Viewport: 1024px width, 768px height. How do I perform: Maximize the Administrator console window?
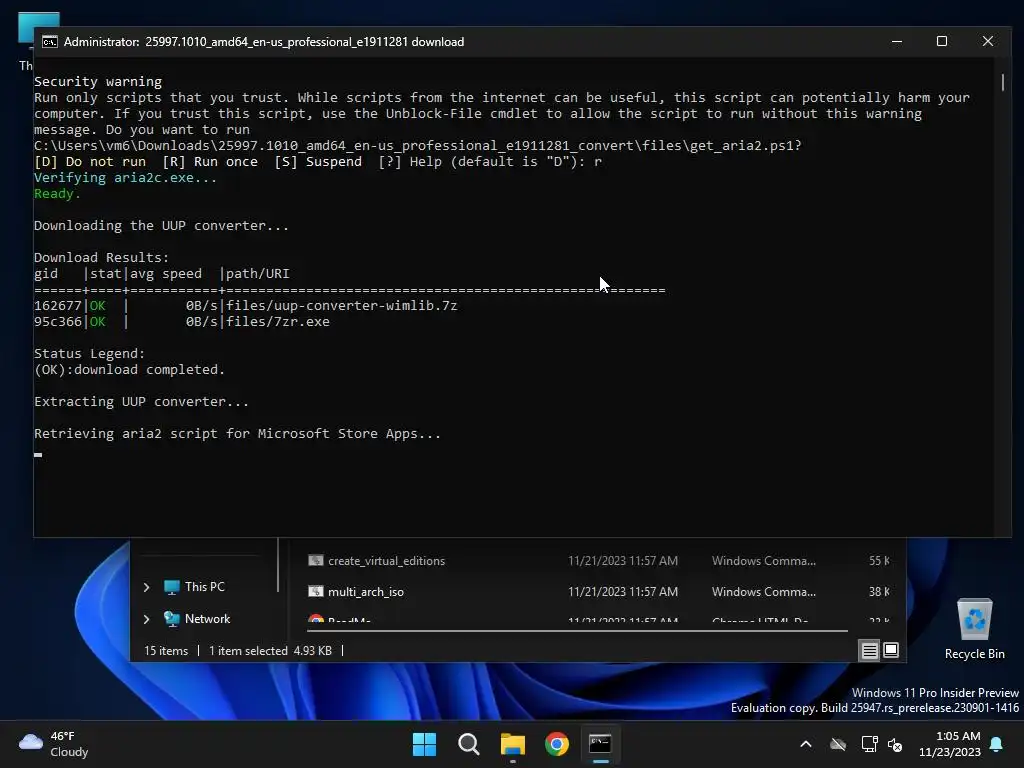(x=942, y=41)
